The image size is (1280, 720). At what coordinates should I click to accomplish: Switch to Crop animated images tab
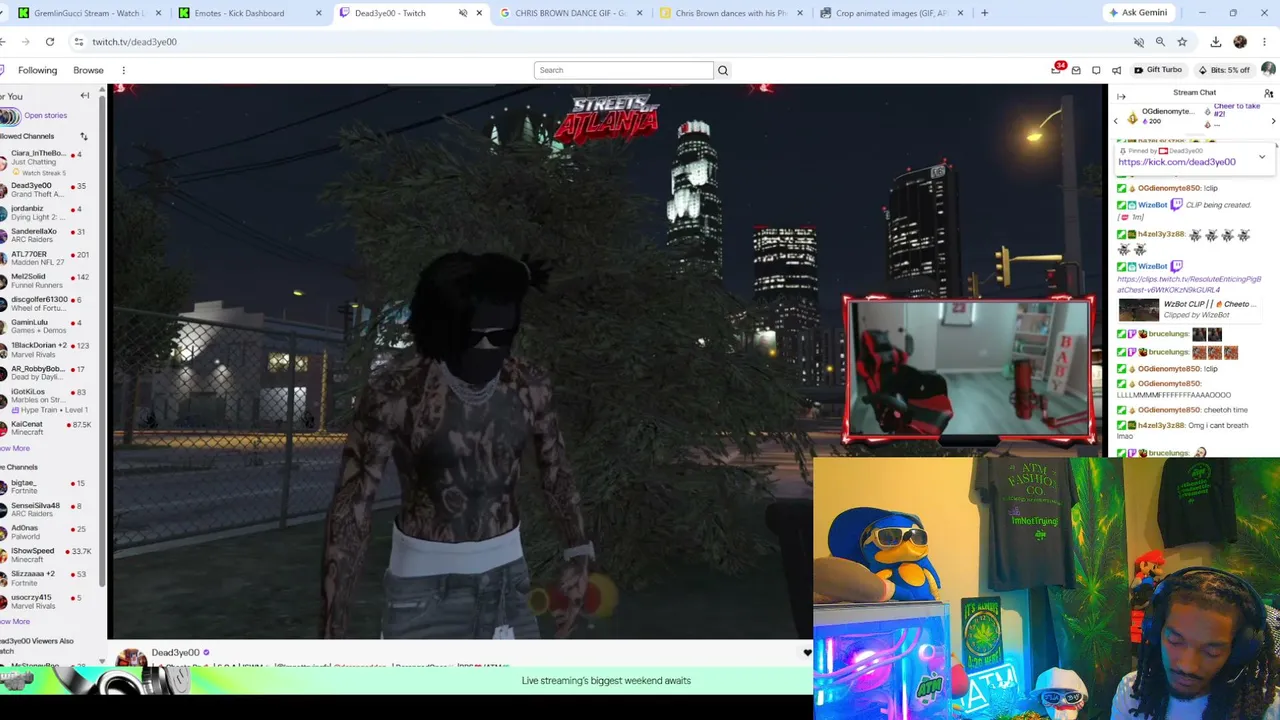point(892,13)
